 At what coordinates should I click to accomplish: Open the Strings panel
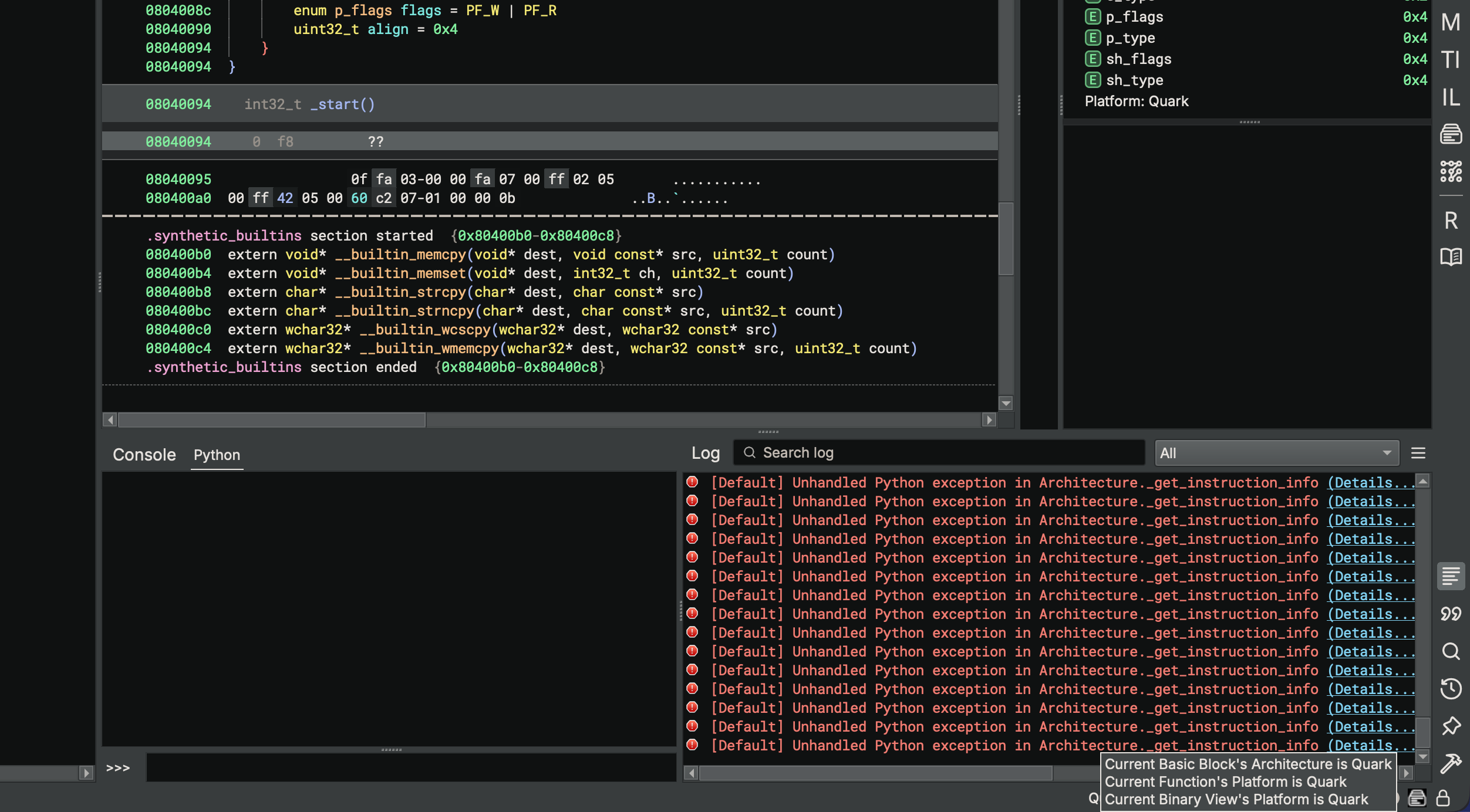click(x=1451, y=614)
